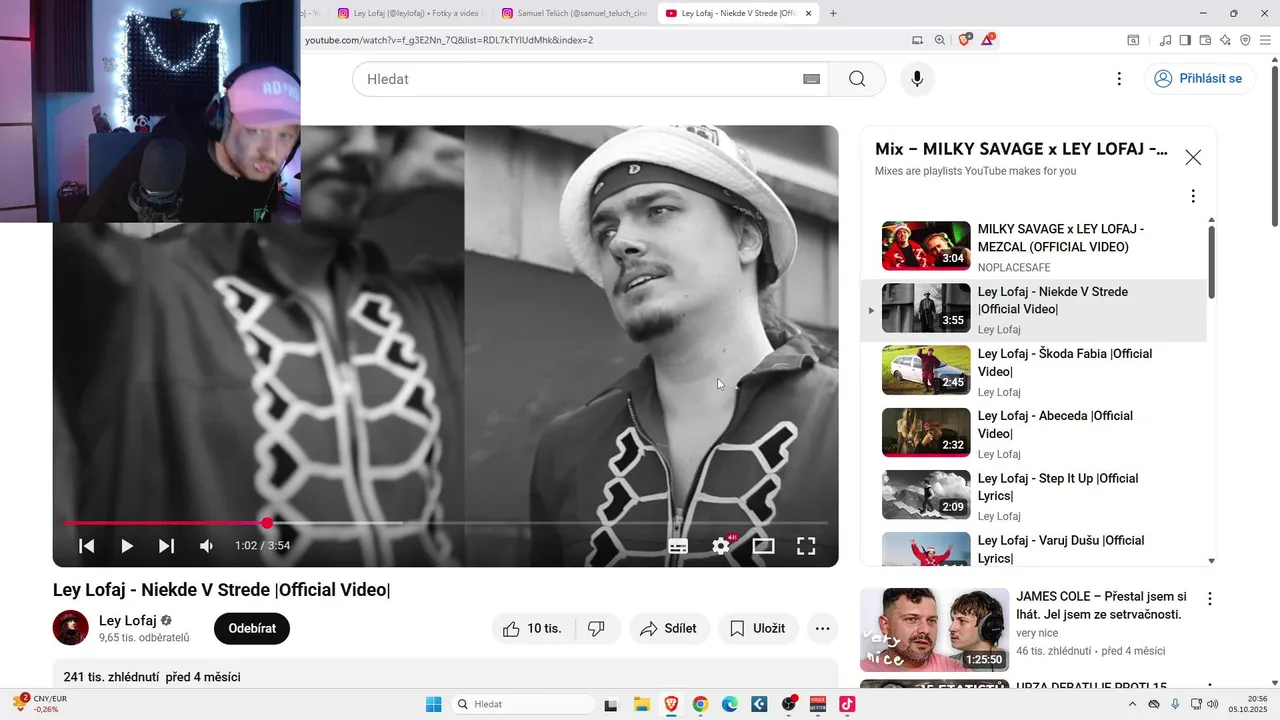Select Ley Lofaj - Varuj Dušu playlist item
The width and height of the screenshot is (1280, 720).
[1034, 548]
